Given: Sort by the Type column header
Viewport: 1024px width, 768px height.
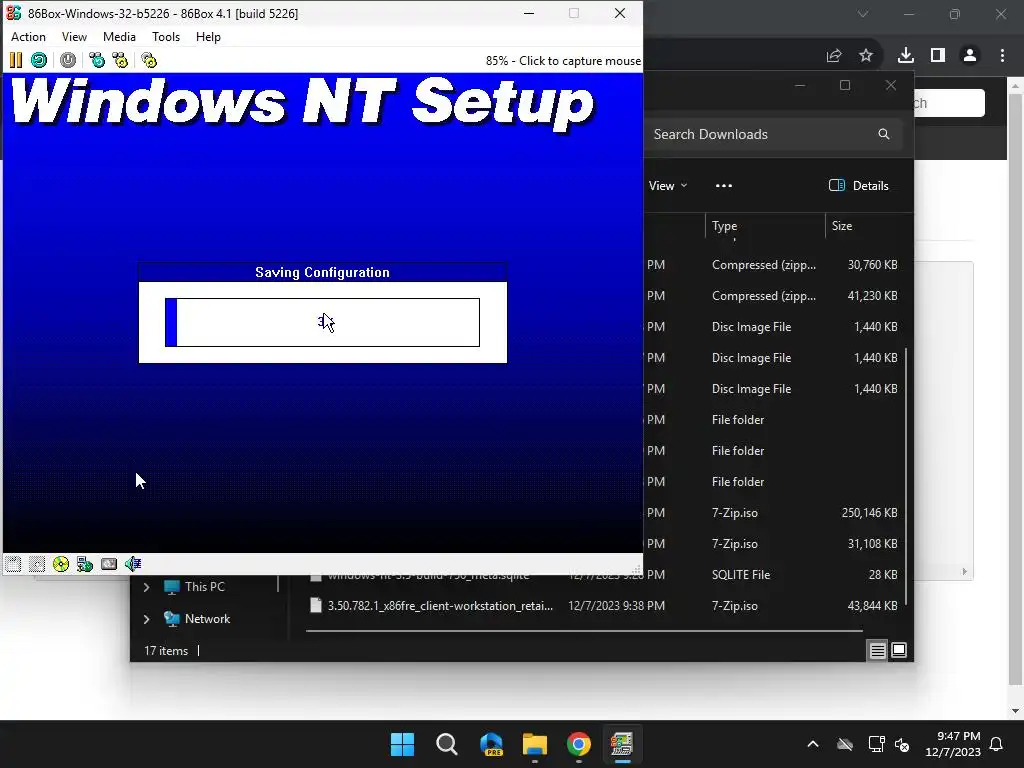Looking at the screenshot, I should (765, 226).
